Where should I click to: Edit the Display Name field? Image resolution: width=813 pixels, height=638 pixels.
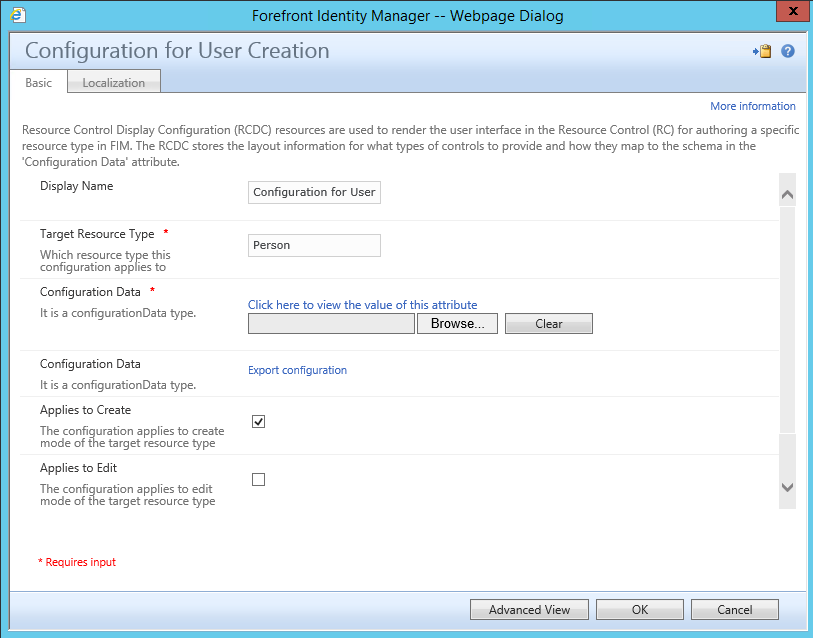pos(314,192)
